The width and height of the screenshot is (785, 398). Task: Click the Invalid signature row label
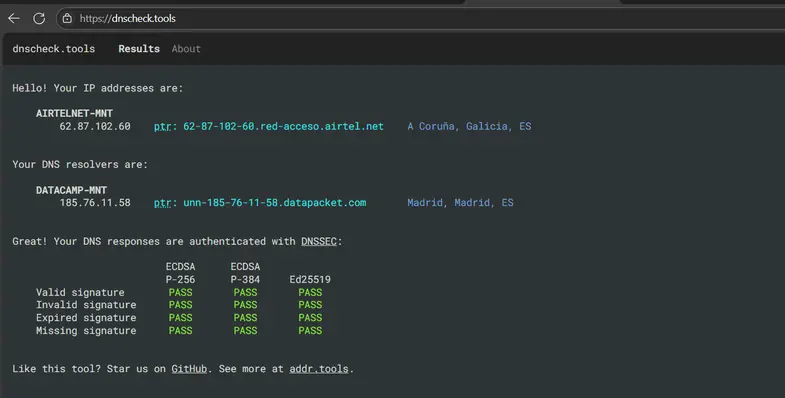click(x=86, y=305)
